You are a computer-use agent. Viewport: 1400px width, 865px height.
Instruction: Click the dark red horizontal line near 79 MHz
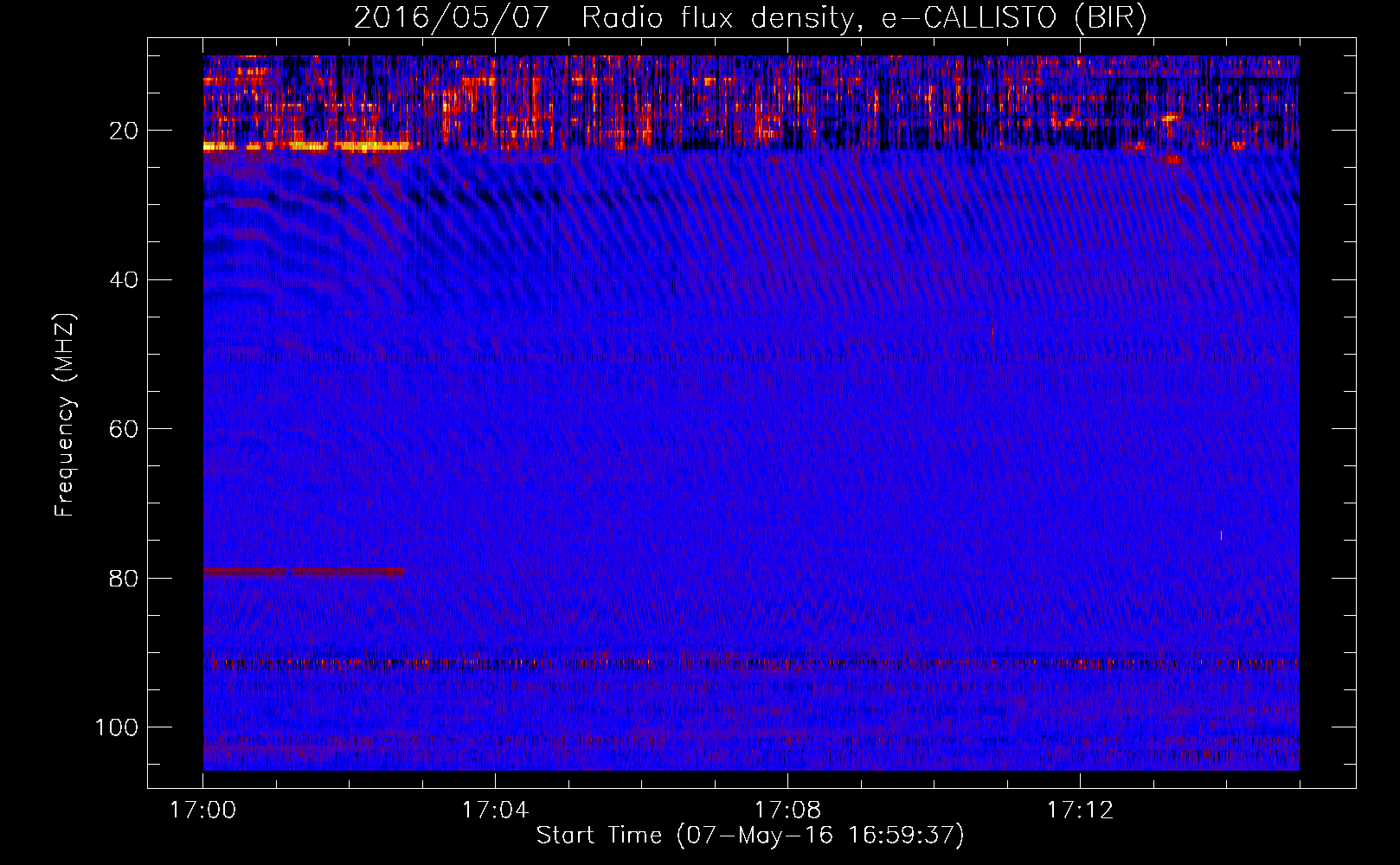click(303, 572)
